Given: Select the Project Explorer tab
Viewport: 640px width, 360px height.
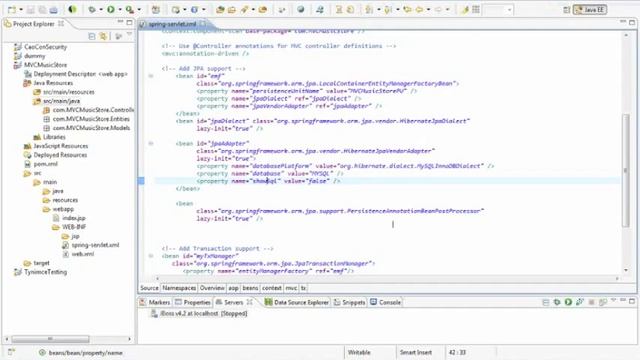Looking at the screenshot, I should [34, 24].
